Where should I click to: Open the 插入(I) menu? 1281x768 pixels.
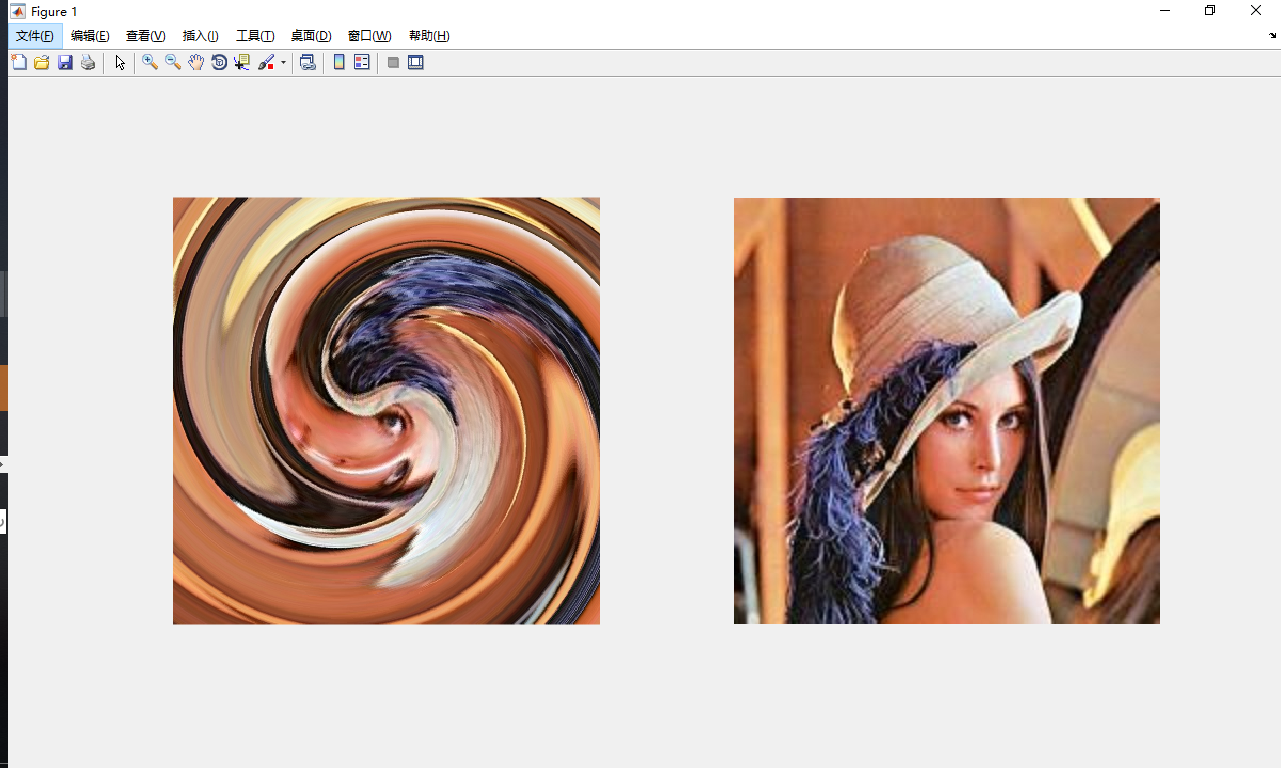coord(201,36)
